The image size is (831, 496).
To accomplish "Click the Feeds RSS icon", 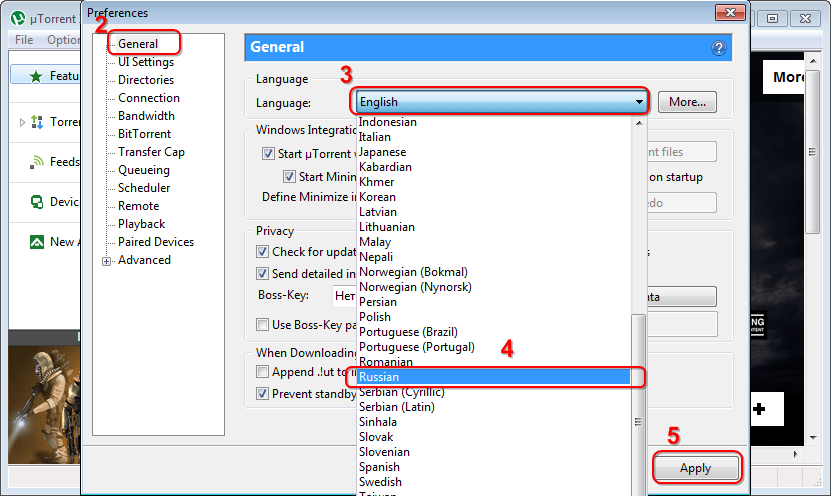I will 37,162.
